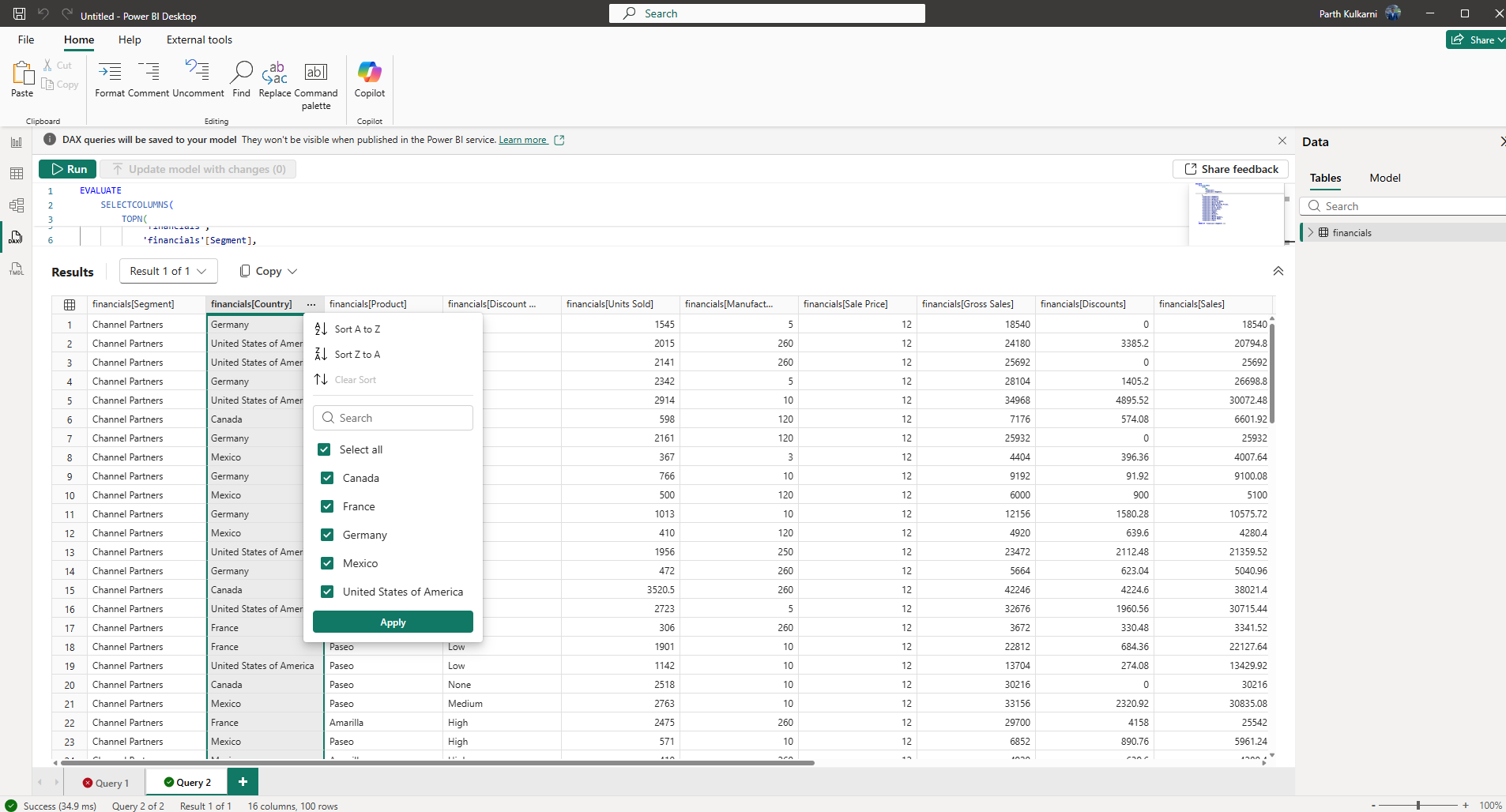Viewport: 1506px width, 812px height.
Task: Add a new query tab
Action: 243,782
